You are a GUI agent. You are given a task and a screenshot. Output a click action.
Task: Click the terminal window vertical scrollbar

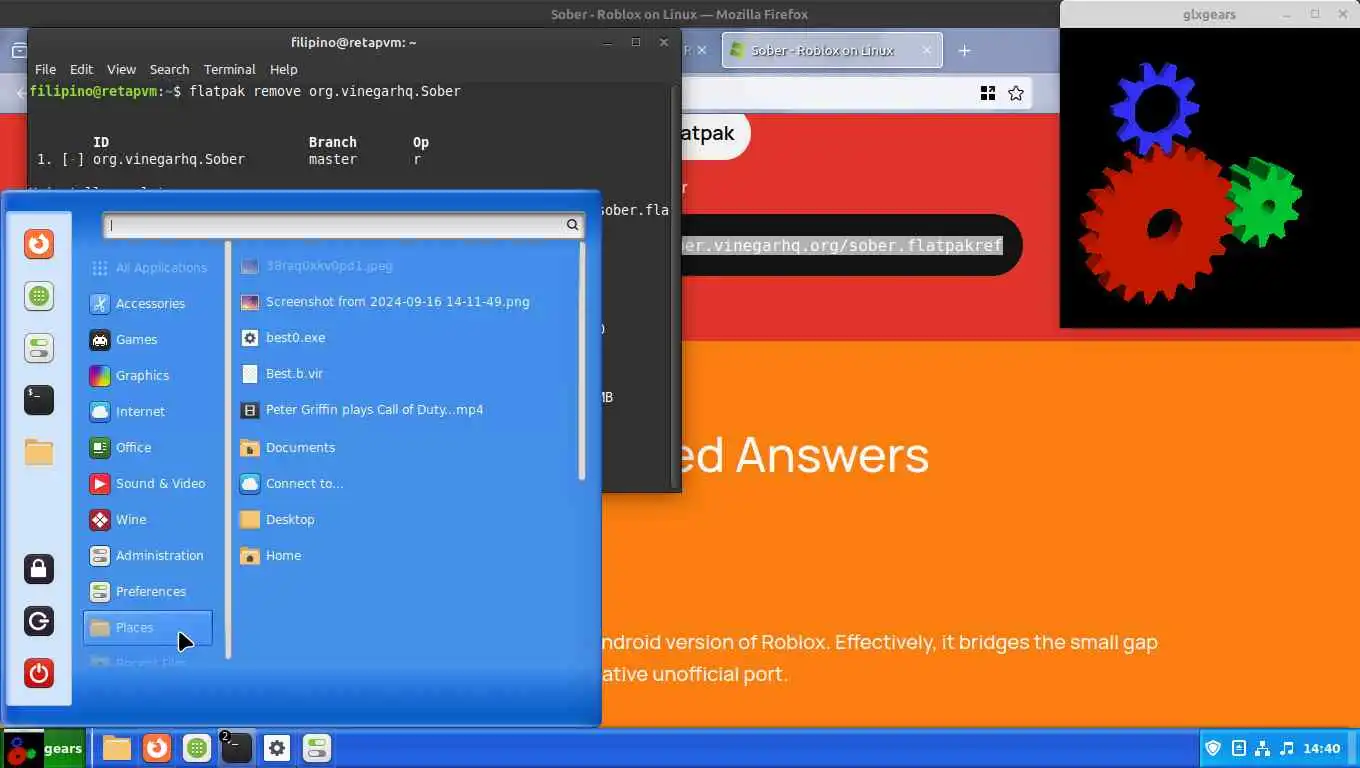coord(676,288)
